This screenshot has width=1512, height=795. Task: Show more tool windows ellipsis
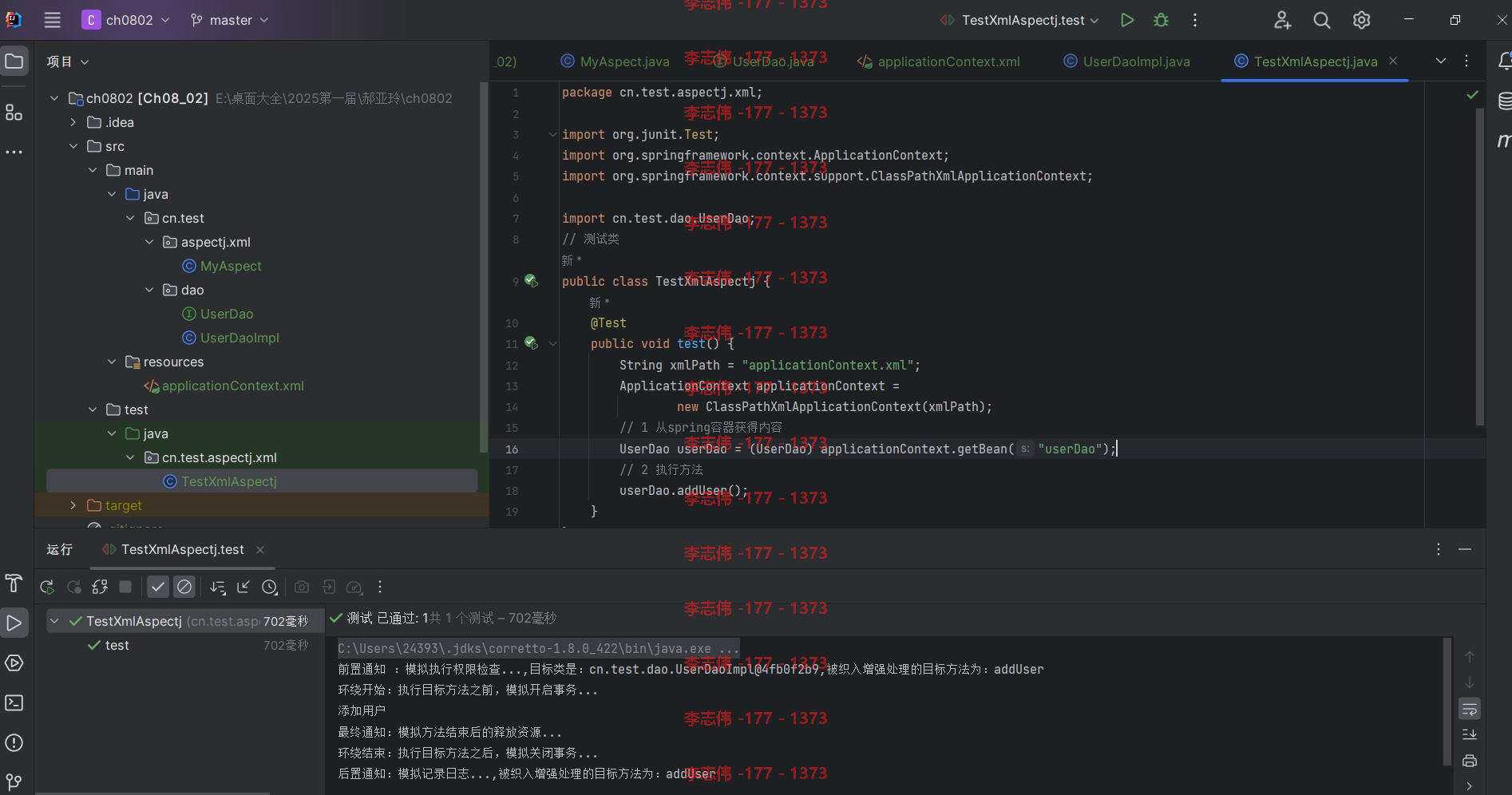[x=14, y=152]
